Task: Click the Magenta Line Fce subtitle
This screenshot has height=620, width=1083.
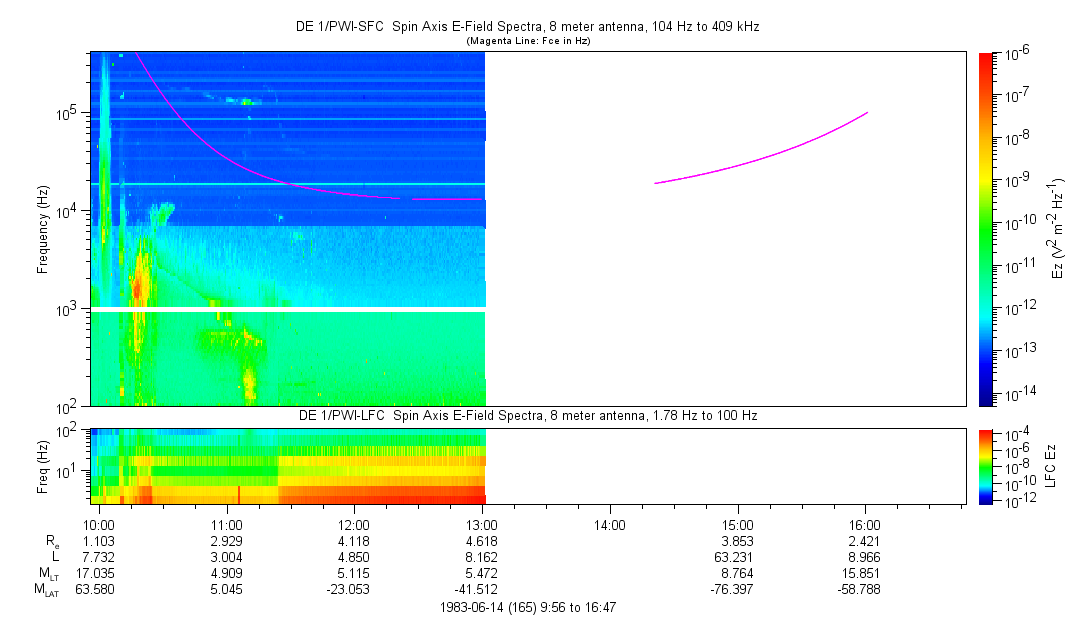Action: coord(528,41)
